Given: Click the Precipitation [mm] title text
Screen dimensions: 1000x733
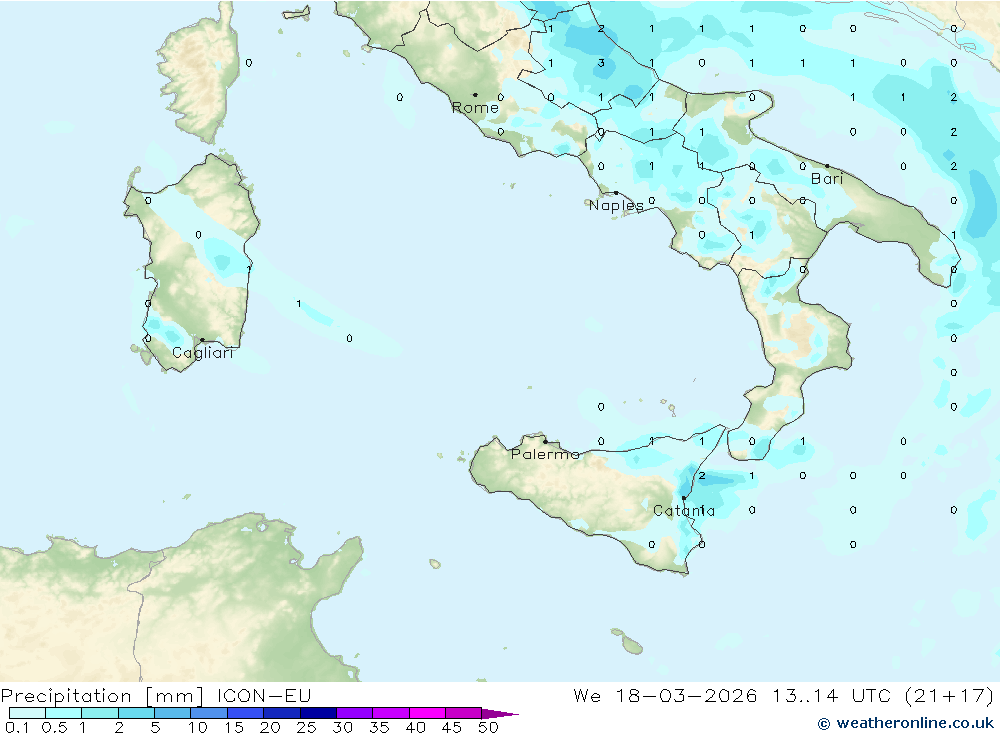Looking at the screenshot, I should [102, 696].
